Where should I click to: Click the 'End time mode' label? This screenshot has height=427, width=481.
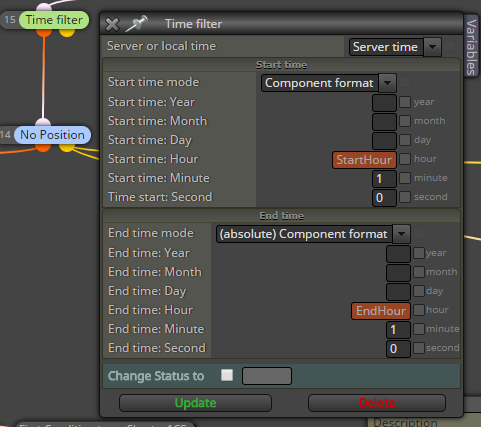(x=151, y=233)
